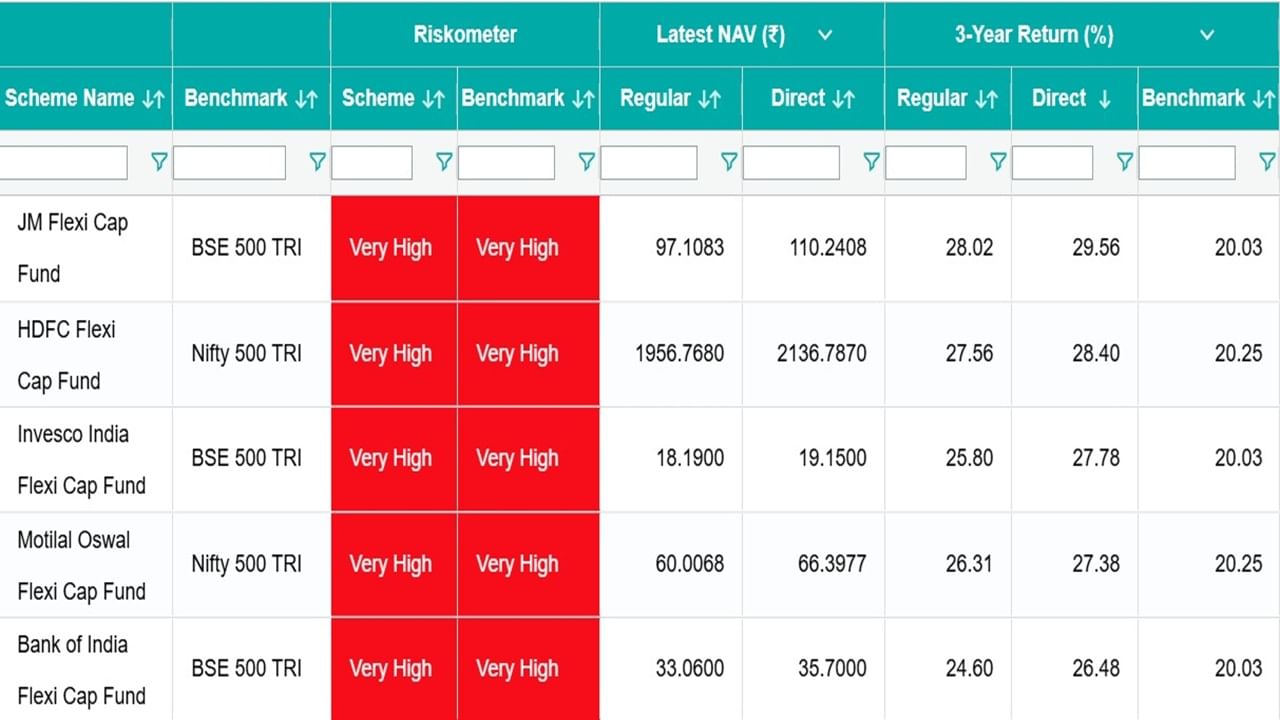Click BSE 500 TRI in Bank of India row

click(x=246, y=669)
